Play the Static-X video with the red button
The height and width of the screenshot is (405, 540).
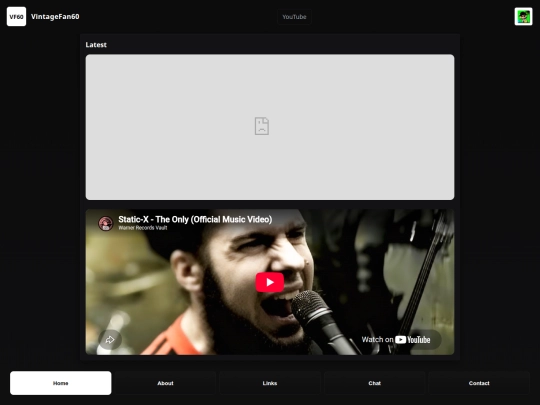click(x=270, y=282)
